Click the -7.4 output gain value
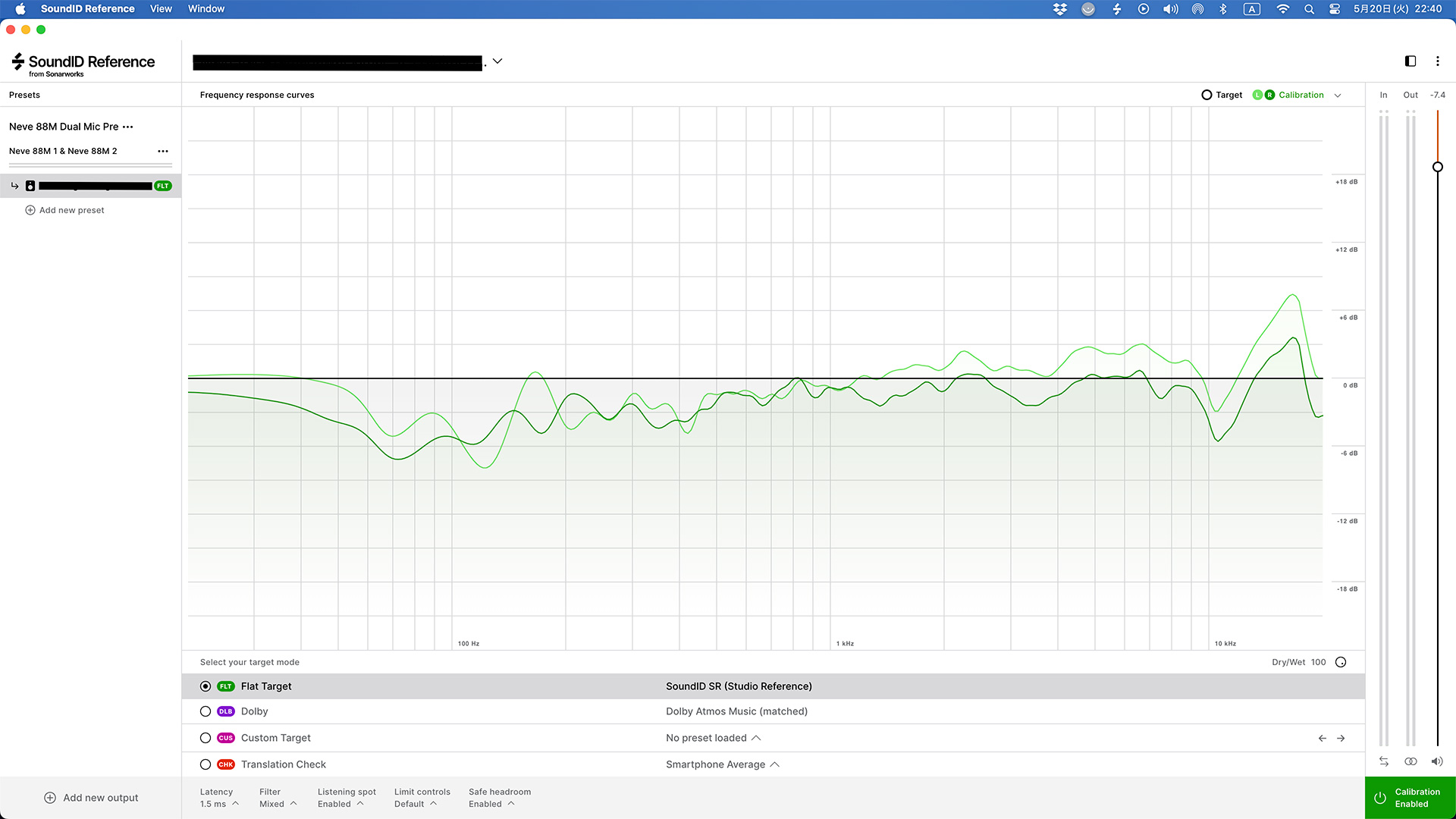 pos(1438,95)
